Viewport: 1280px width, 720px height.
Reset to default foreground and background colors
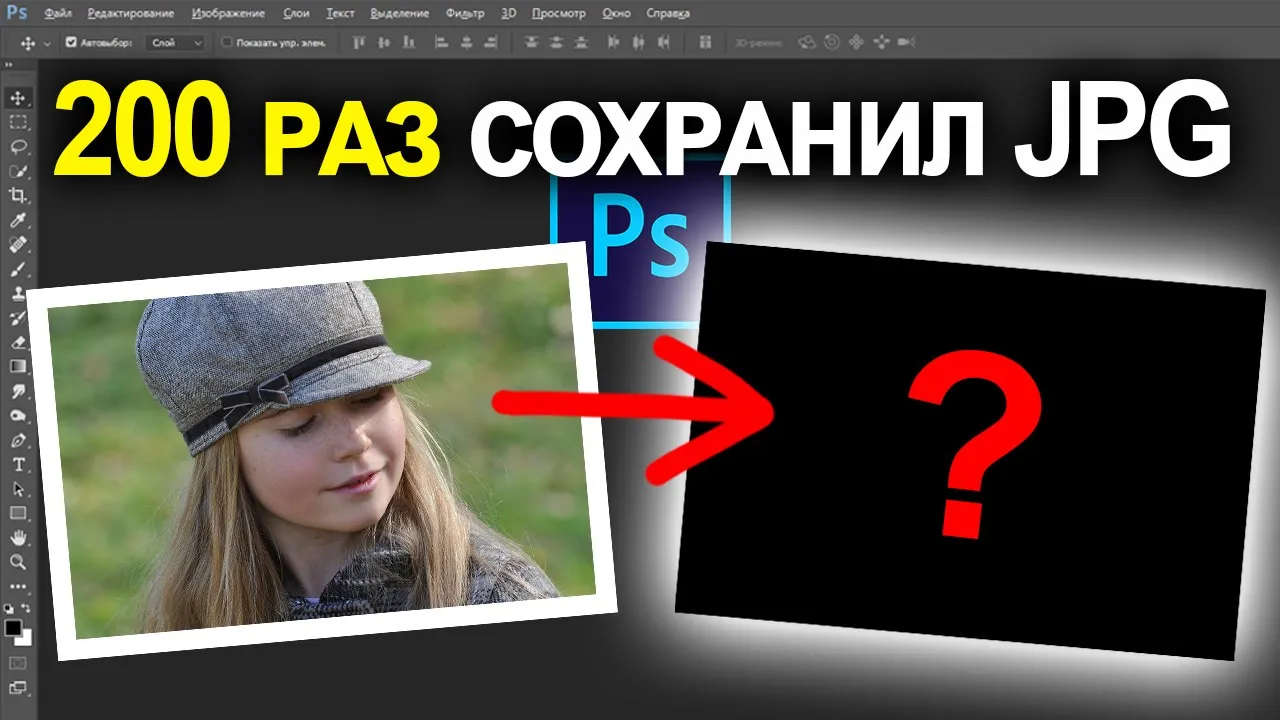click(x=10, y=608)
